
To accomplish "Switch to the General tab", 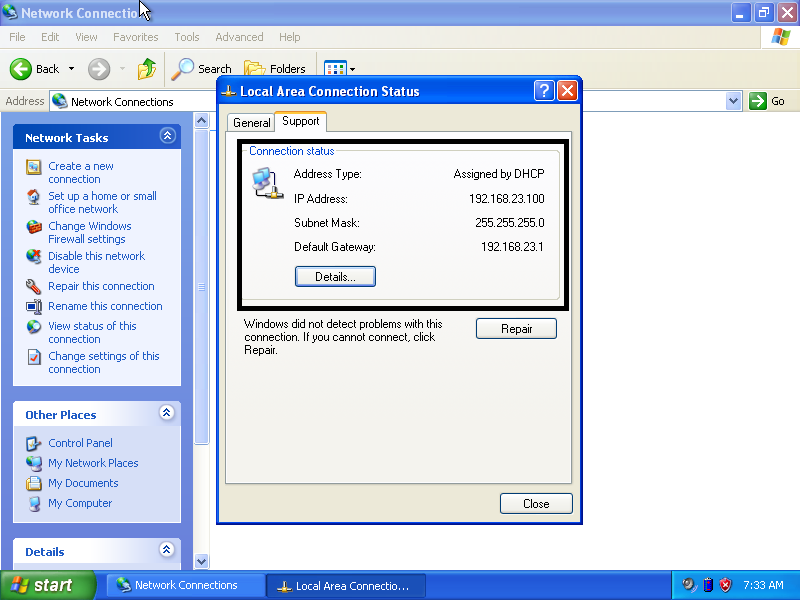I will 251,121.
